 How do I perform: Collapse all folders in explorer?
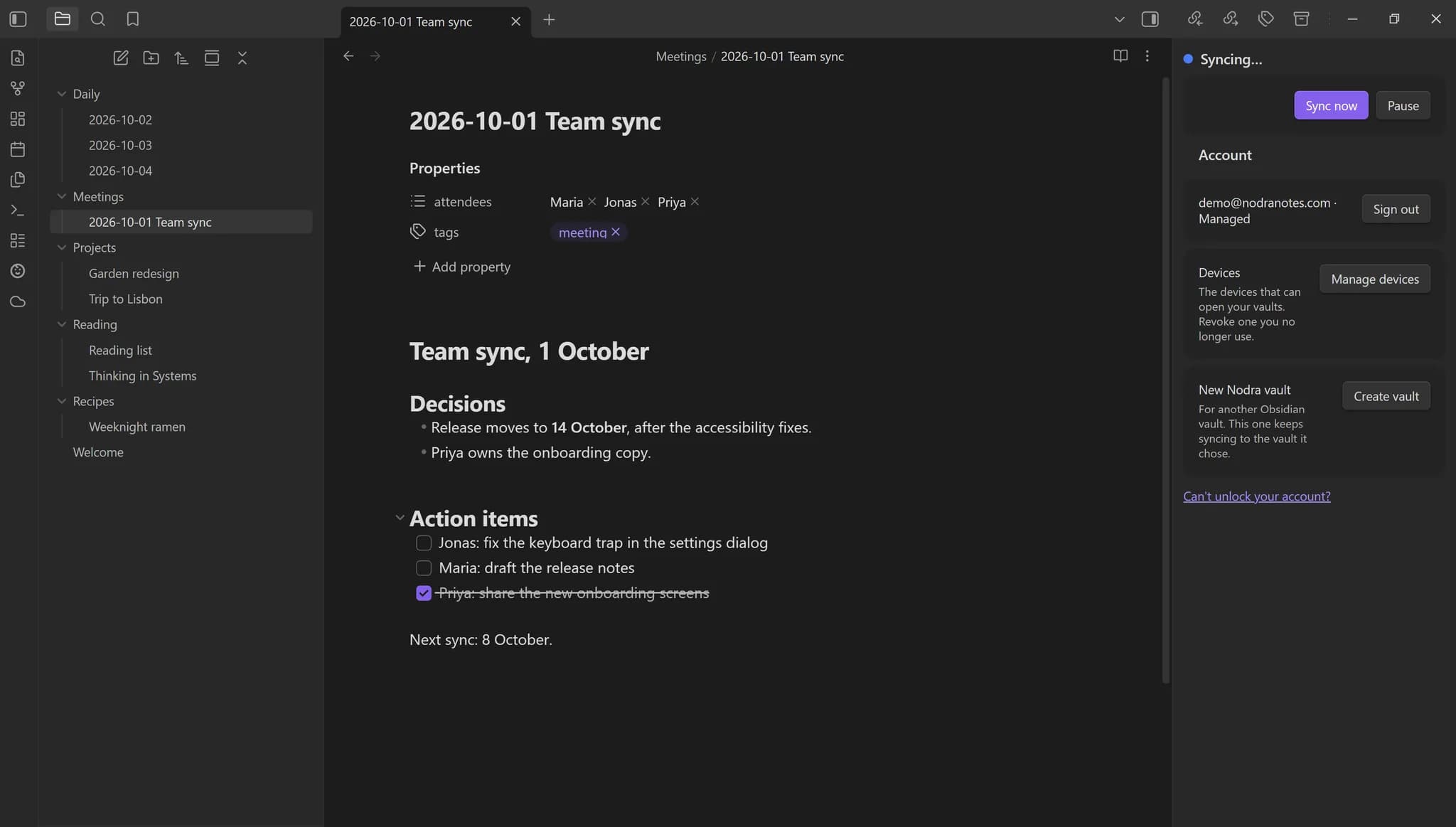point(242,58)
